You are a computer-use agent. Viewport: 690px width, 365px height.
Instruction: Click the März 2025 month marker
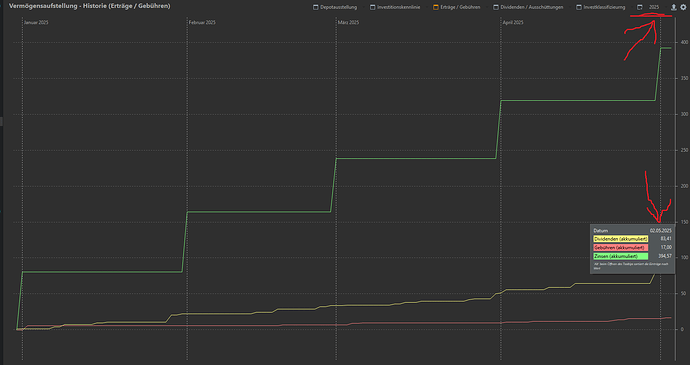tap(349, 22)
